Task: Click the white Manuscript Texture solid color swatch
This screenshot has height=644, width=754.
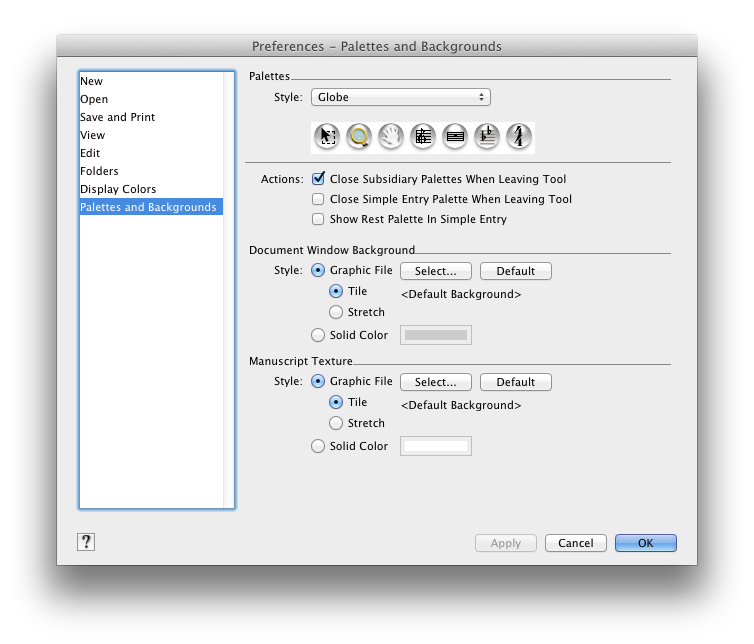Action: pyautogui.click(x=436, y=446)
